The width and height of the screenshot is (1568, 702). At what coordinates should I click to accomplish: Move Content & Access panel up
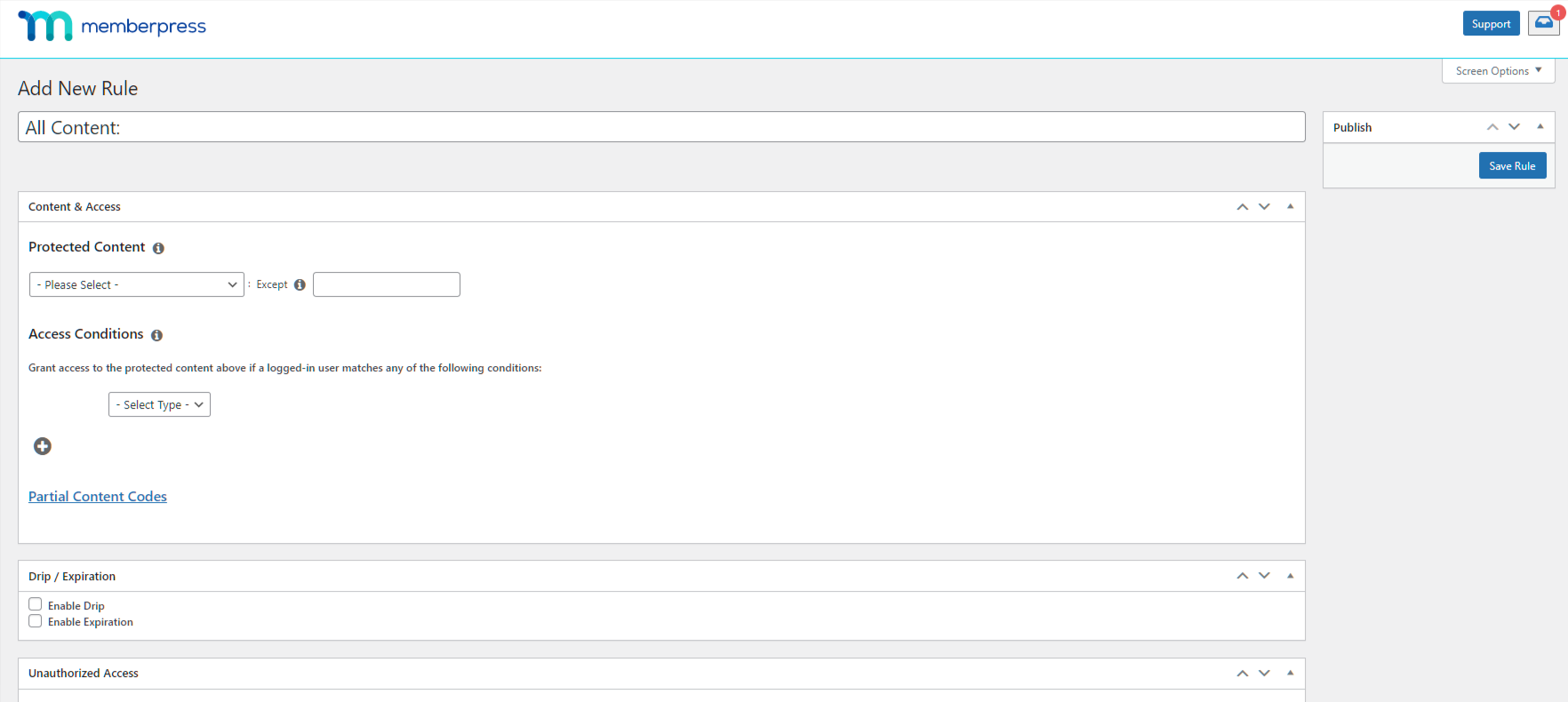pos(1242,207)
